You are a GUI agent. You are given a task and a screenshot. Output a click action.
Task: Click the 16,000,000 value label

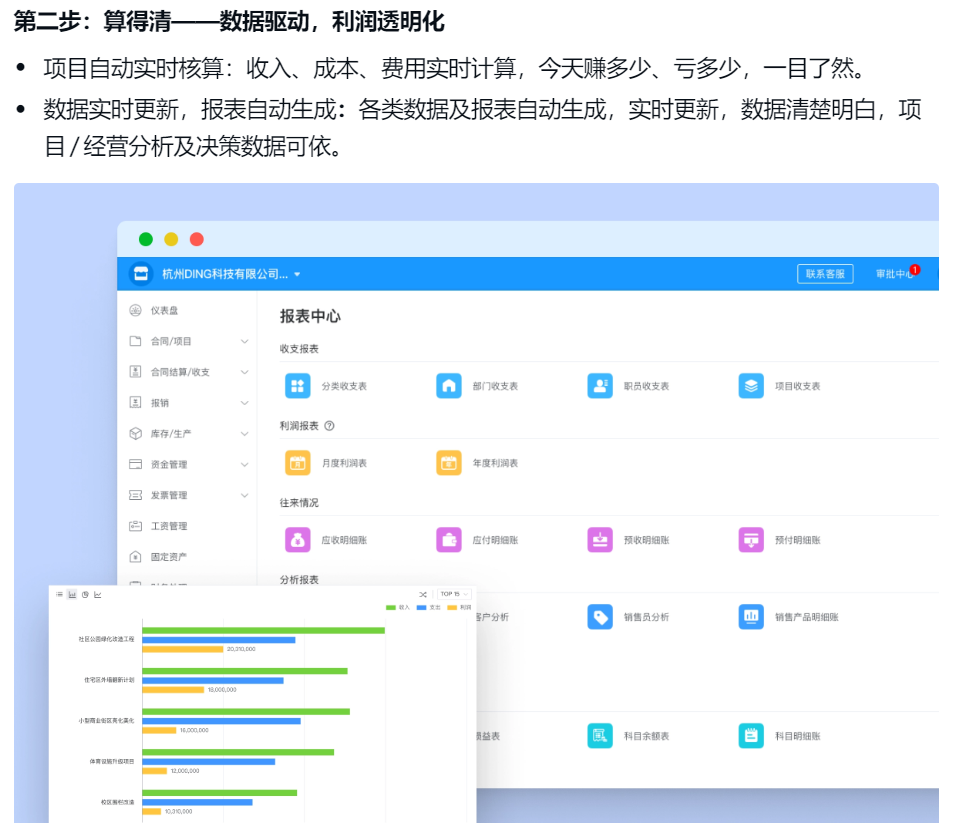pos(194,730)
